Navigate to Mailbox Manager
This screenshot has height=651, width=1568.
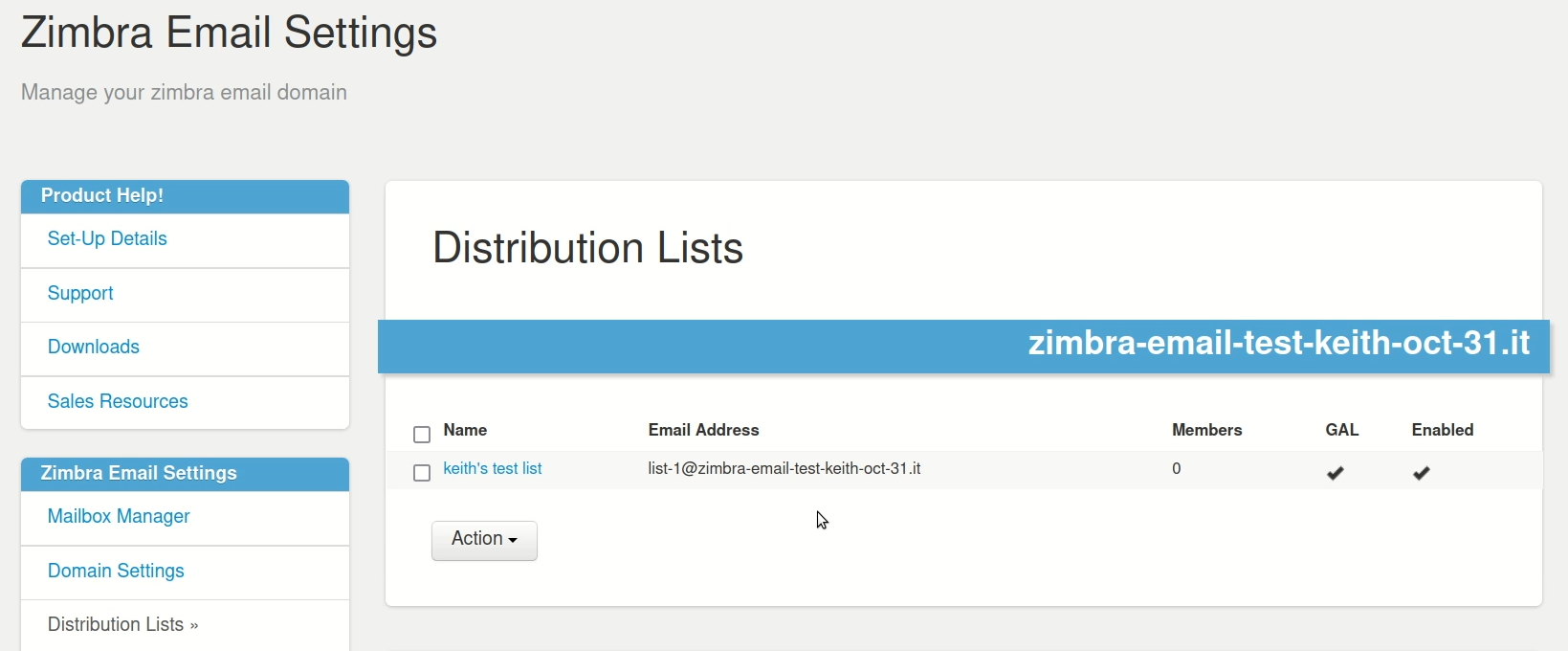(118, 516)
